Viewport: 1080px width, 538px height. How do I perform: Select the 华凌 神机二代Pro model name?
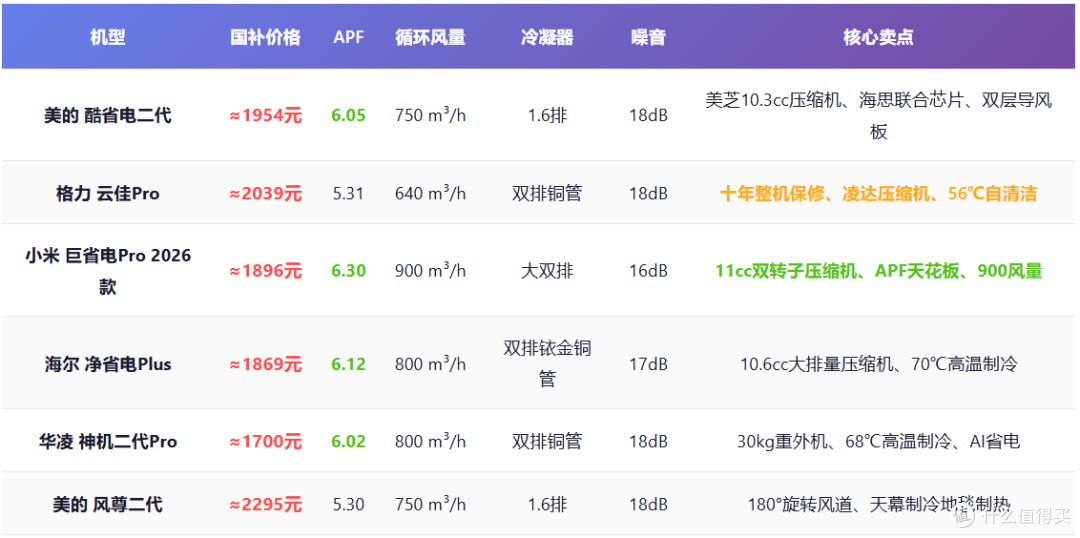click(x=107, y=441)
